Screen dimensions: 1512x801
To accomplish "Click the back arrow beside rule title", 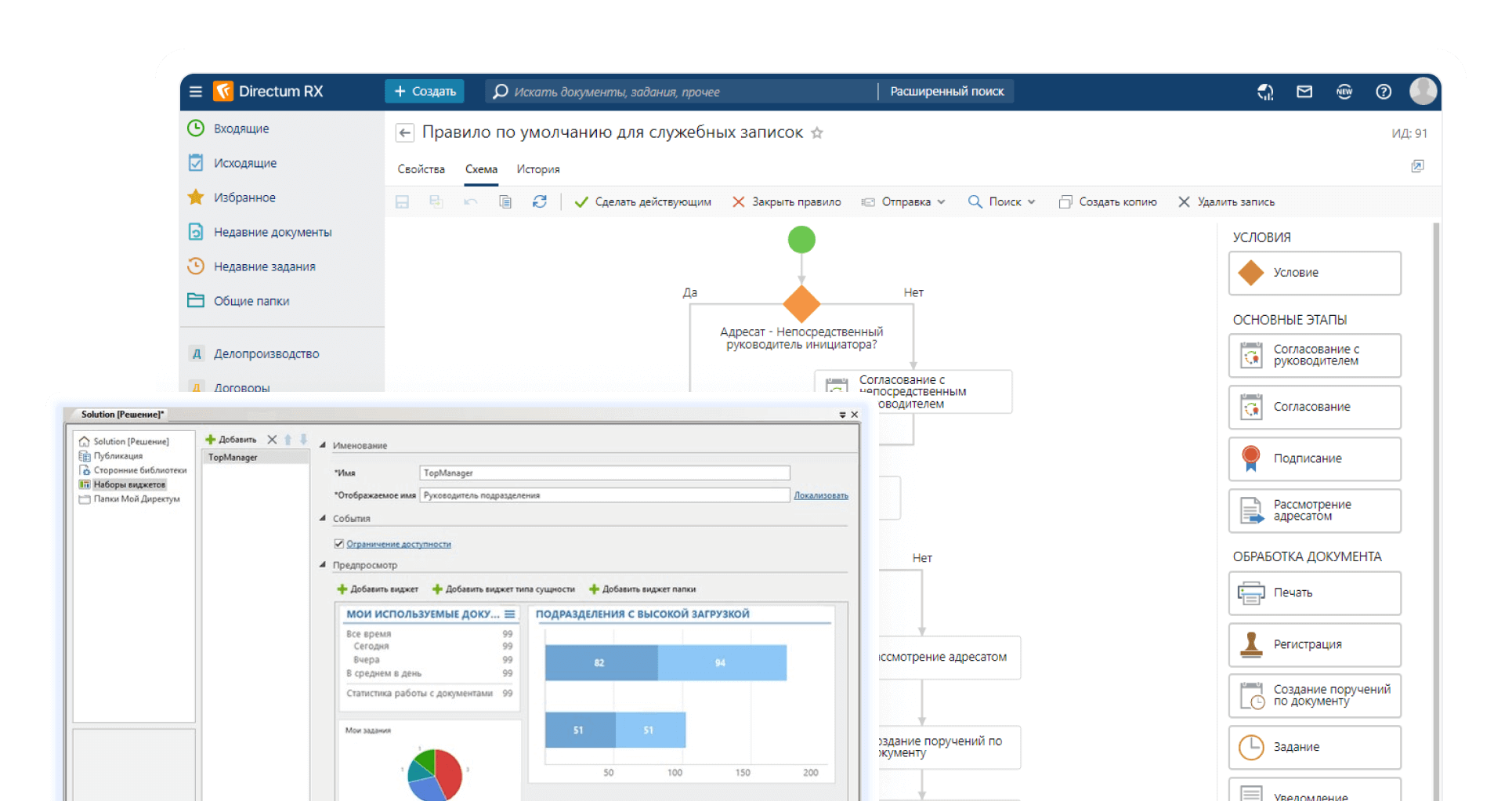I will tap(404, 133).
